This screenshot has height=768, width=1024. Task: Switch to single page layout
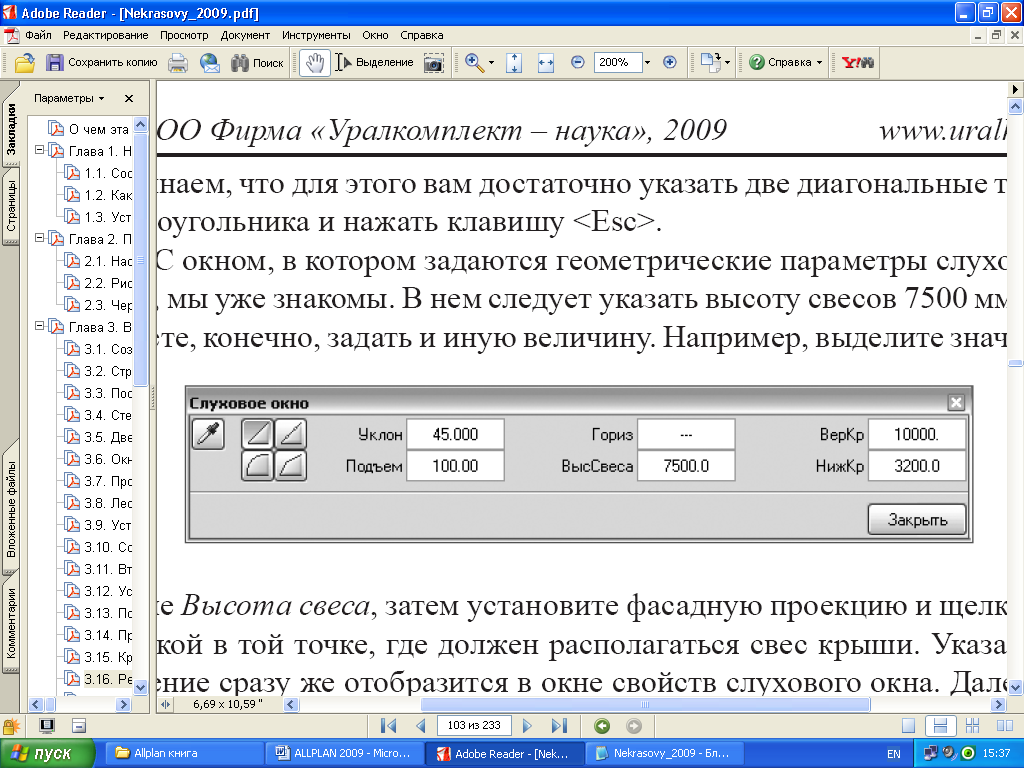pyautogui.click(x=908, y=726)
